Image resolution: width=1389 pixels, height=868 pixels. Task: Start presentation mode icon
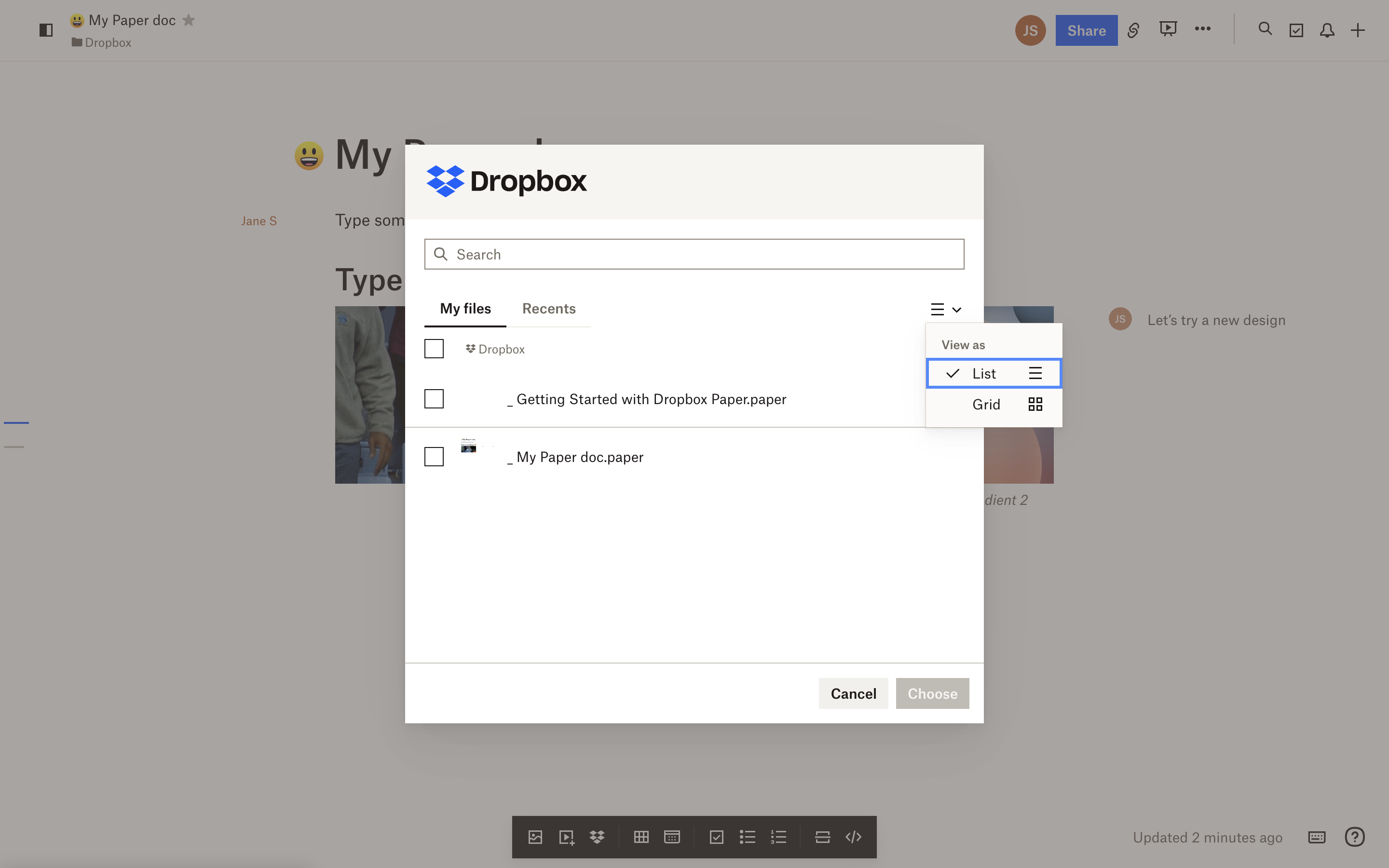pyautogui.click(x=1168, y=29)
